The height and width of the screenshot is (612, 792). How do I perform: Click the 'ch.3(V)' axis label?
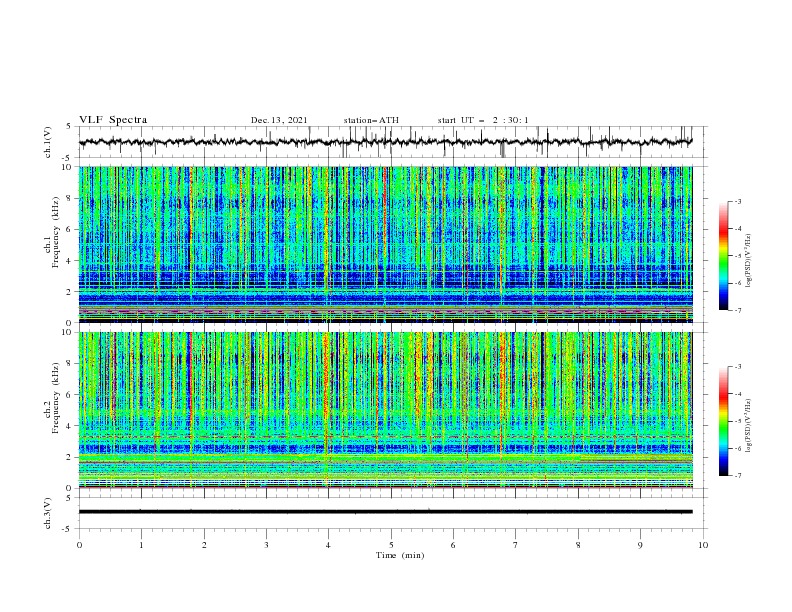pyautogui.click(x=48, y=513)
